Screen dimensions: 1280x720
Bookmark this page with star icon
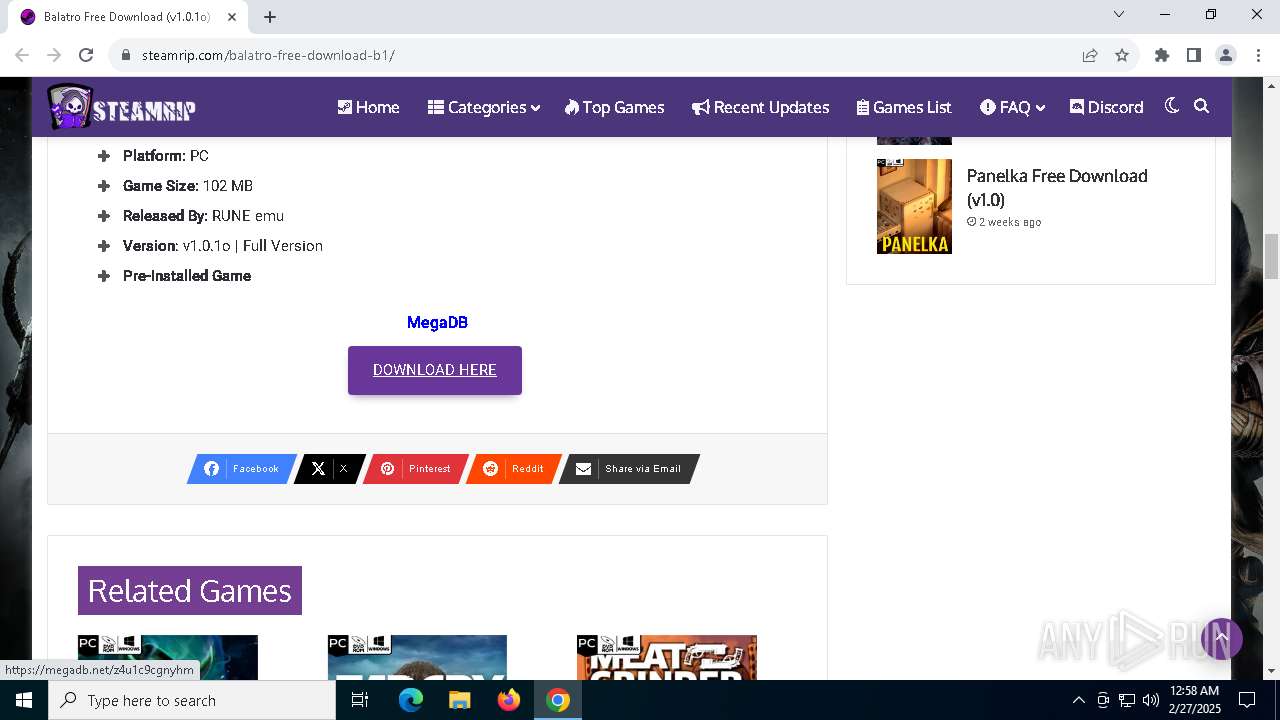1122,55
